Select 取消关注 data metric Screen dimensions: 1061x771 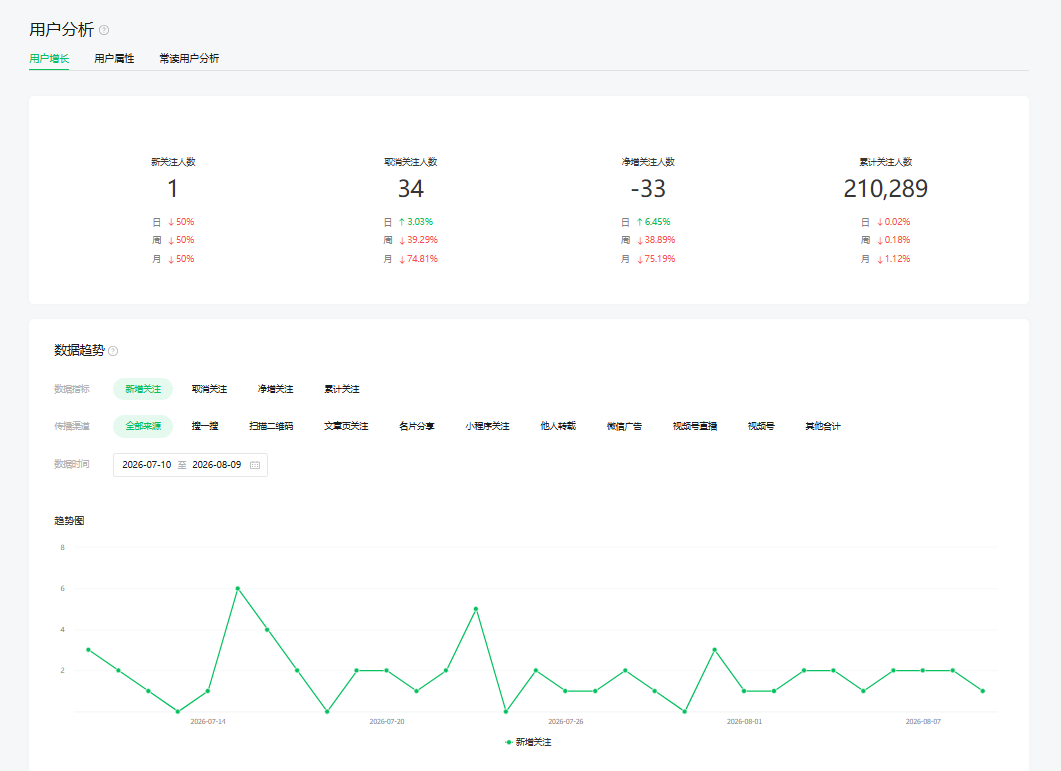click(209, 389)
